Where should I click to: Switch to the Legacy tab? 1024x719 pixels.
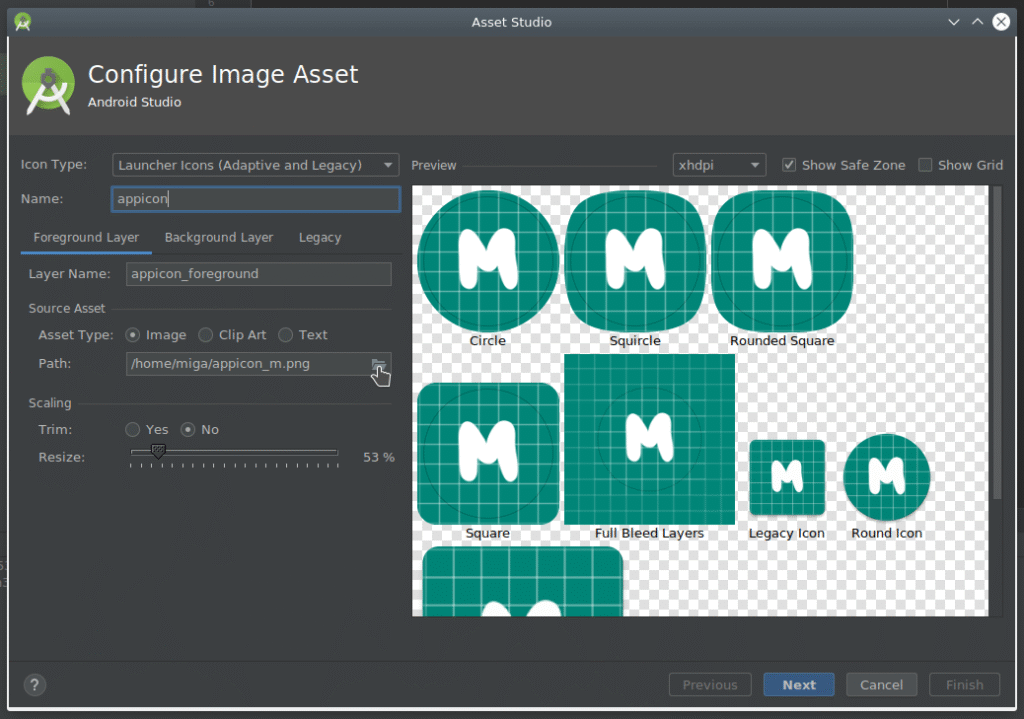320,238
